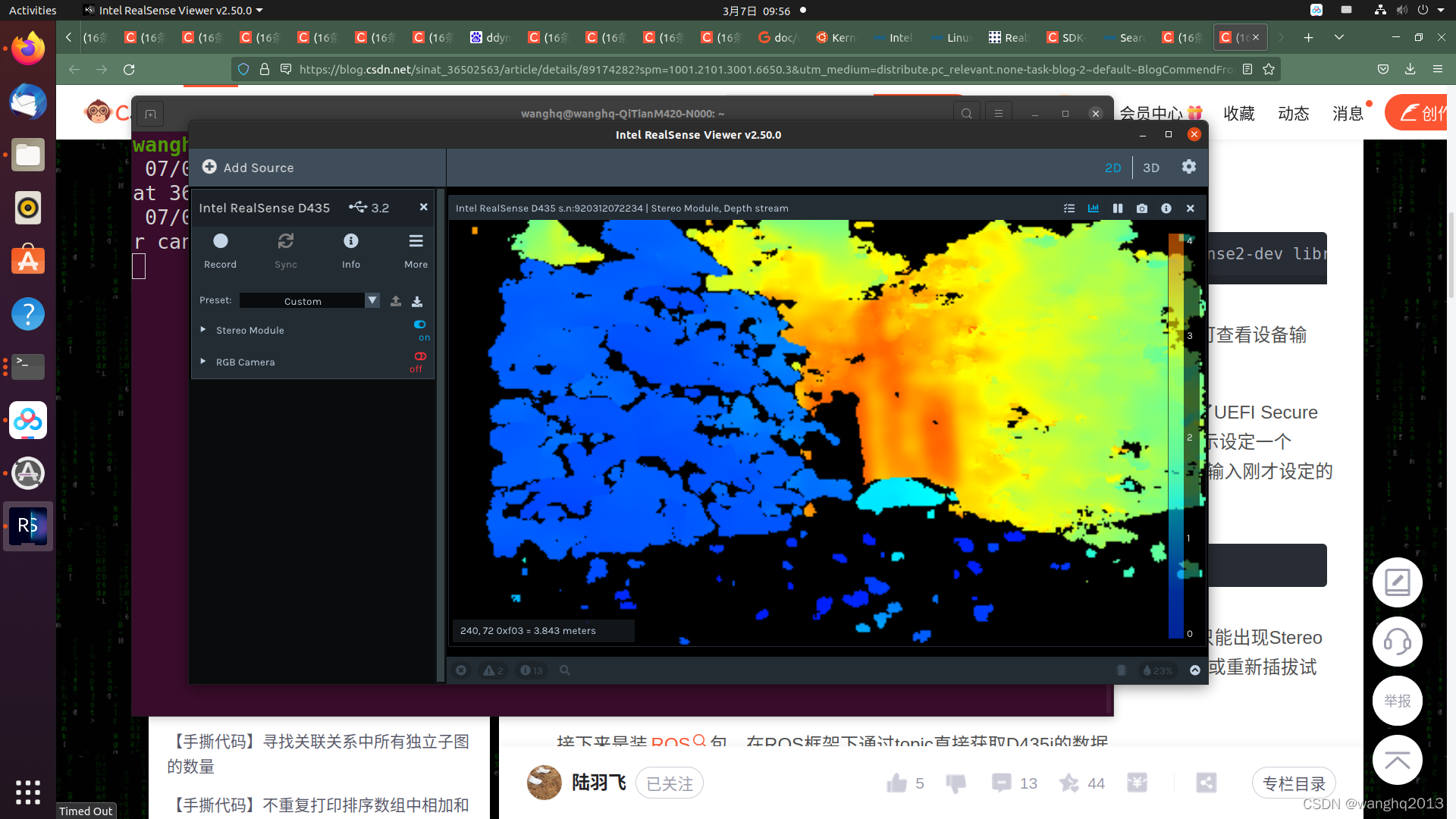Reload the CSDN page in Firefox

pyautogui.click(x=129, y=69)
